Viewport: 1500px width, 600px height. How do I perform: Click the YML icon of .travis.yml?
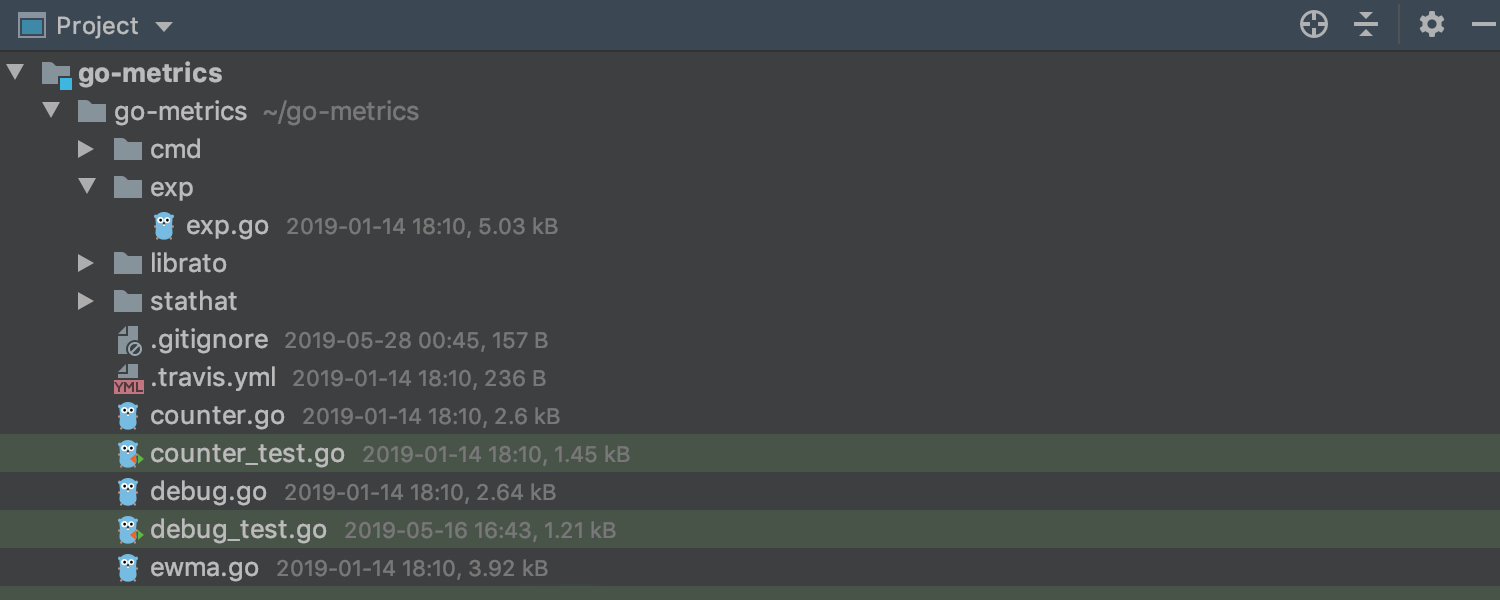pyautogui.click(x=128, y=378)
